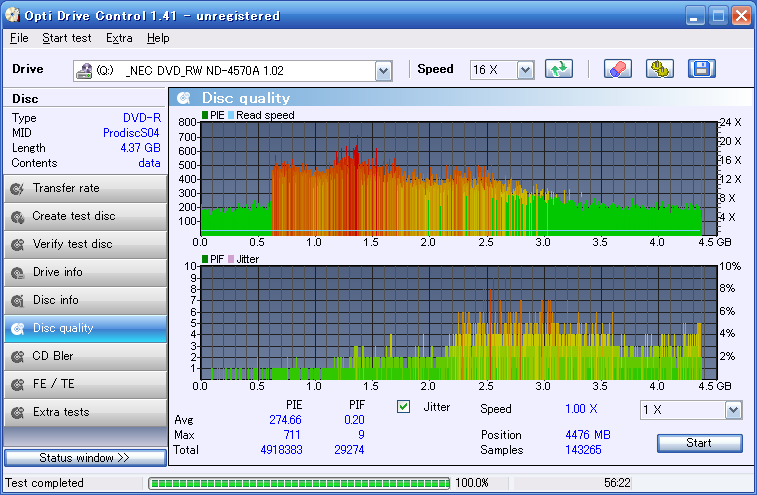This screenshot has width=757, height=495.
Task: Click the CD Bler sidebar icon
Action: click(17, 356)
